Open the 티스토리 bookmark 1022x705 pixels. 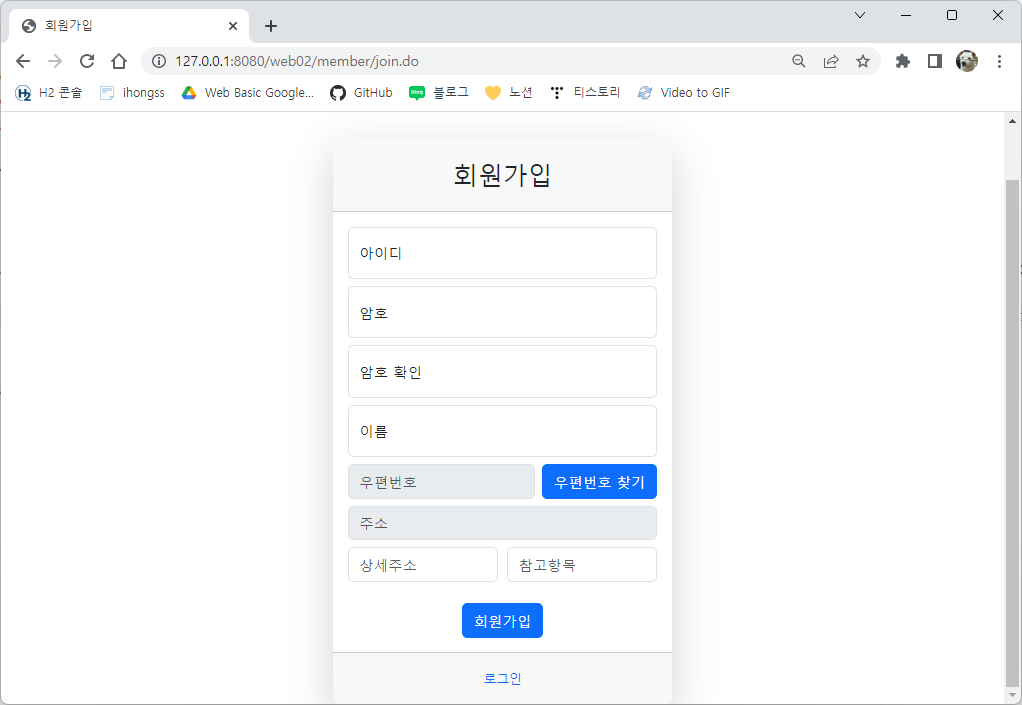click(585, 93)
